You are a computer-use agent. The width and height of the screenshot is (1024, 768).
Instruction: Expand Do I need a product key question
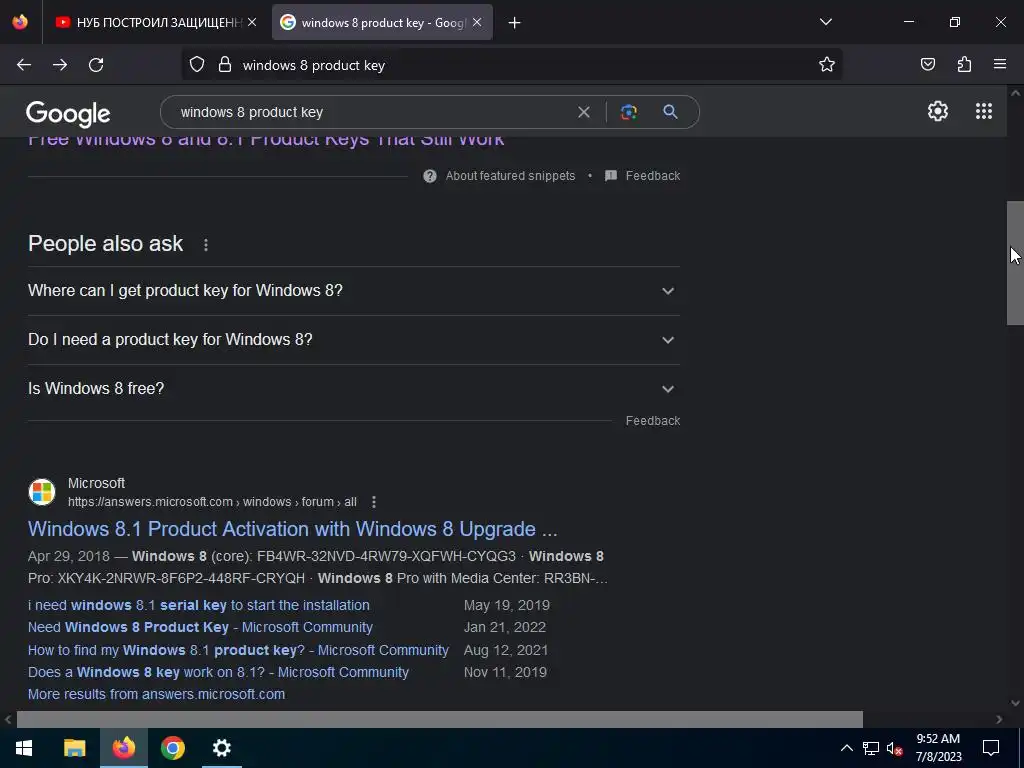coord(353,340)
